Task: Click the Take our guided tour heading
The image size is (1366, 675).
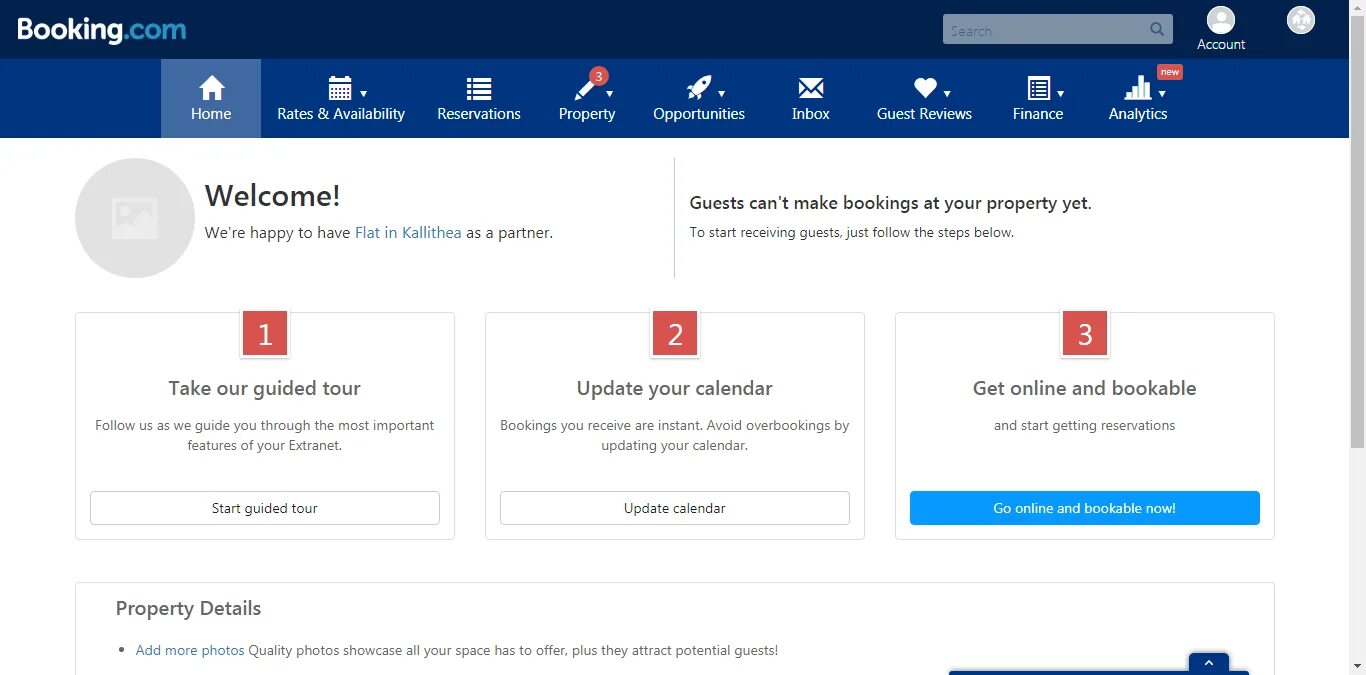Action: tap(265, 388)
